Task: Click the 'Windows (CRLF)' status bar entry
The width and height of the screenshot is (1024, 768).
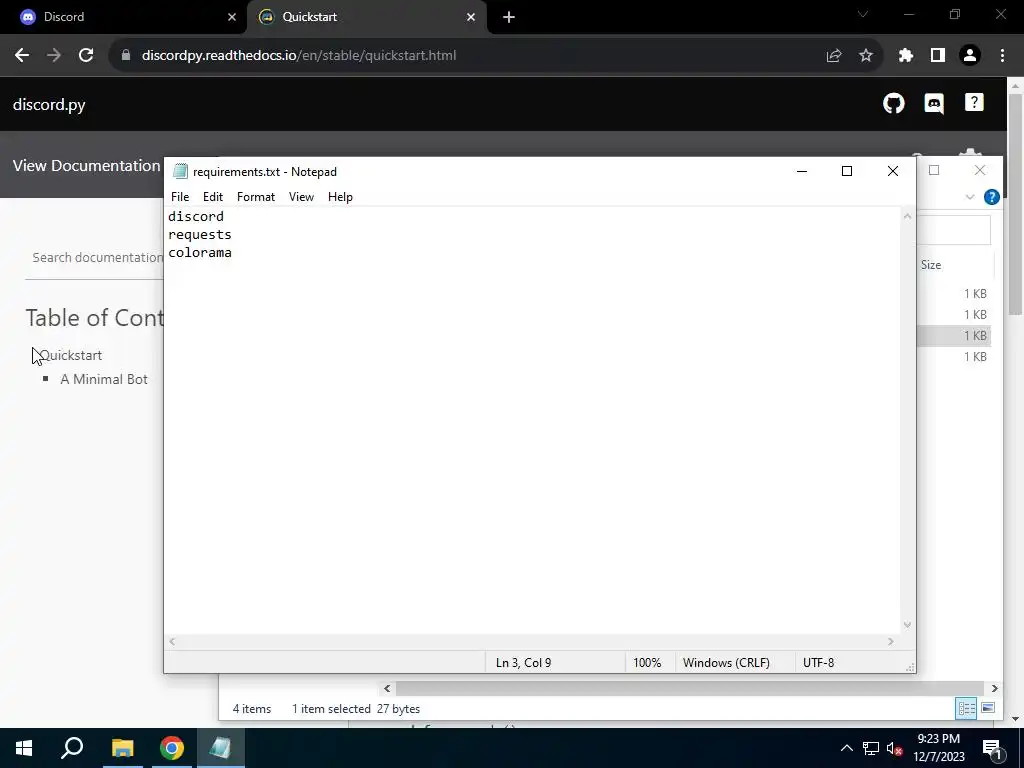Action: [726, 662]
